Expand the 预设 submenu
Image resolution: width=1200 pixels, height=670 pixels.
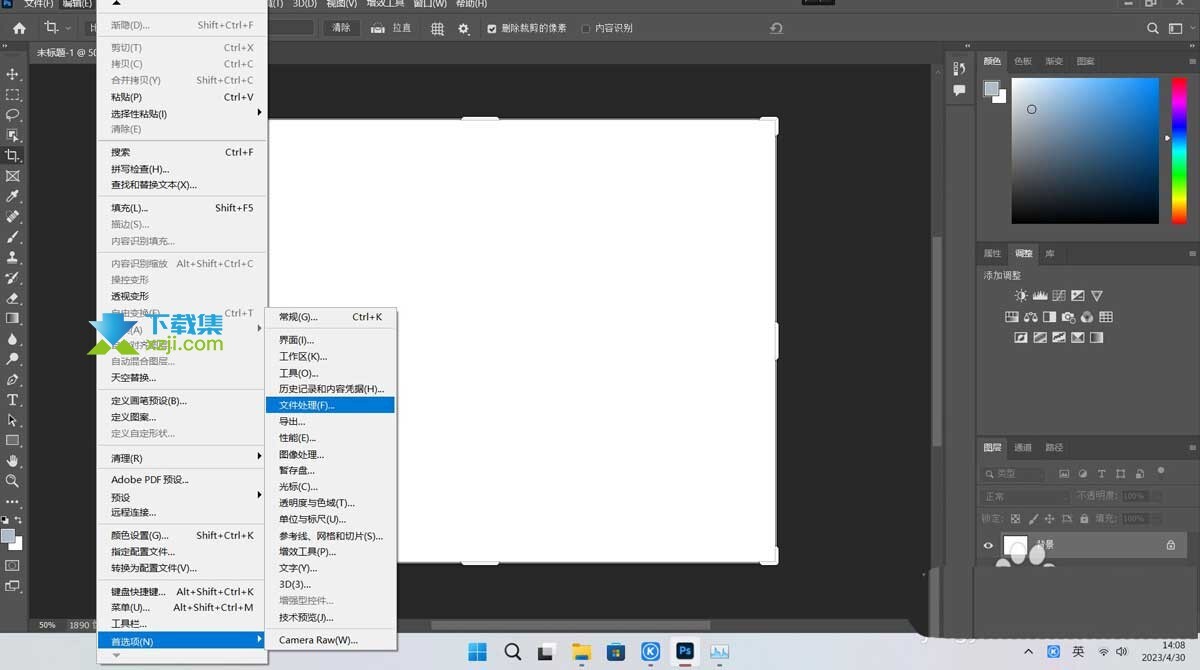click(184, 497)
